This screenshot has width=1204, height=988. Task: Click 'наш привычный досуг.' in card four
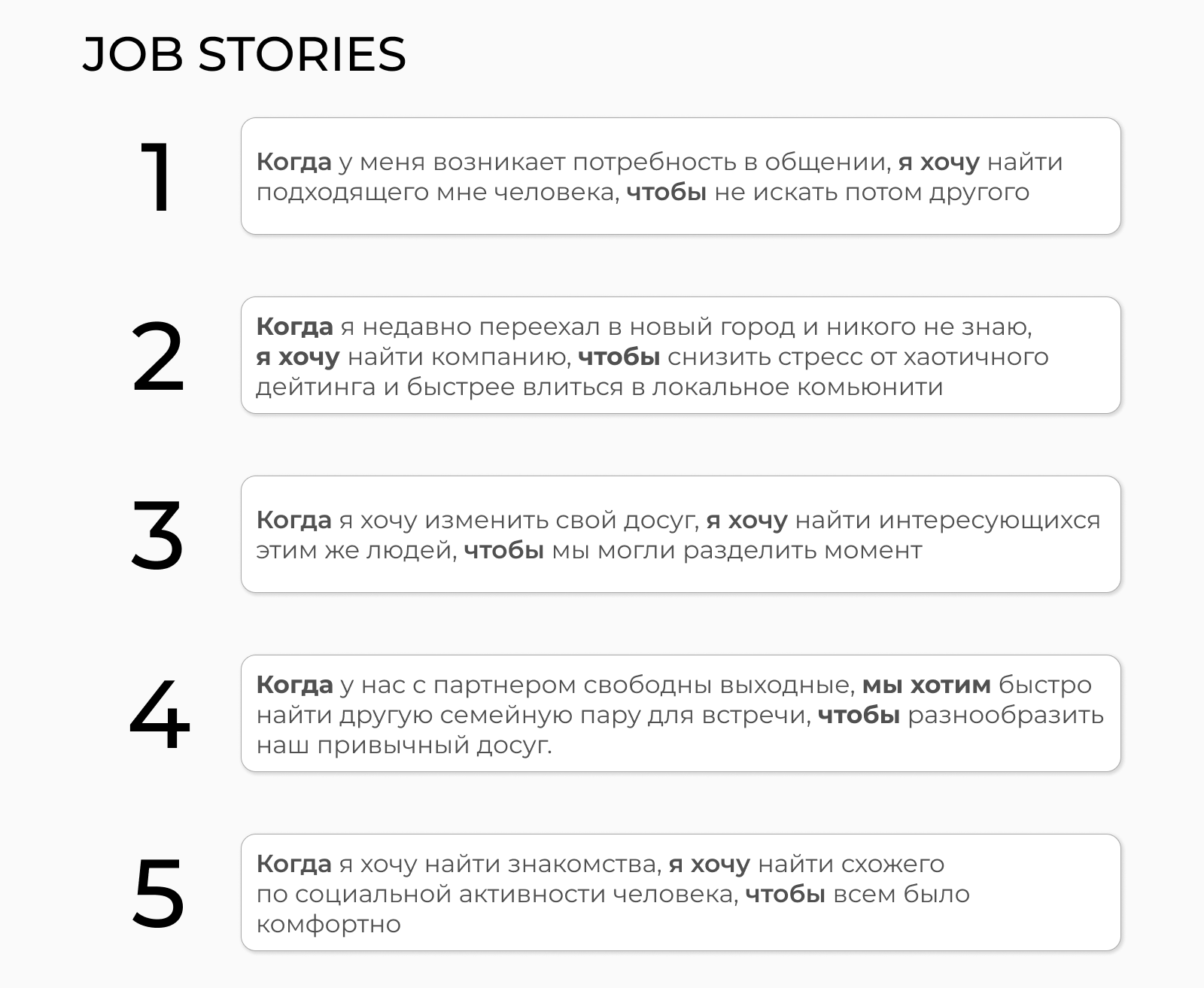coord(404,746)
